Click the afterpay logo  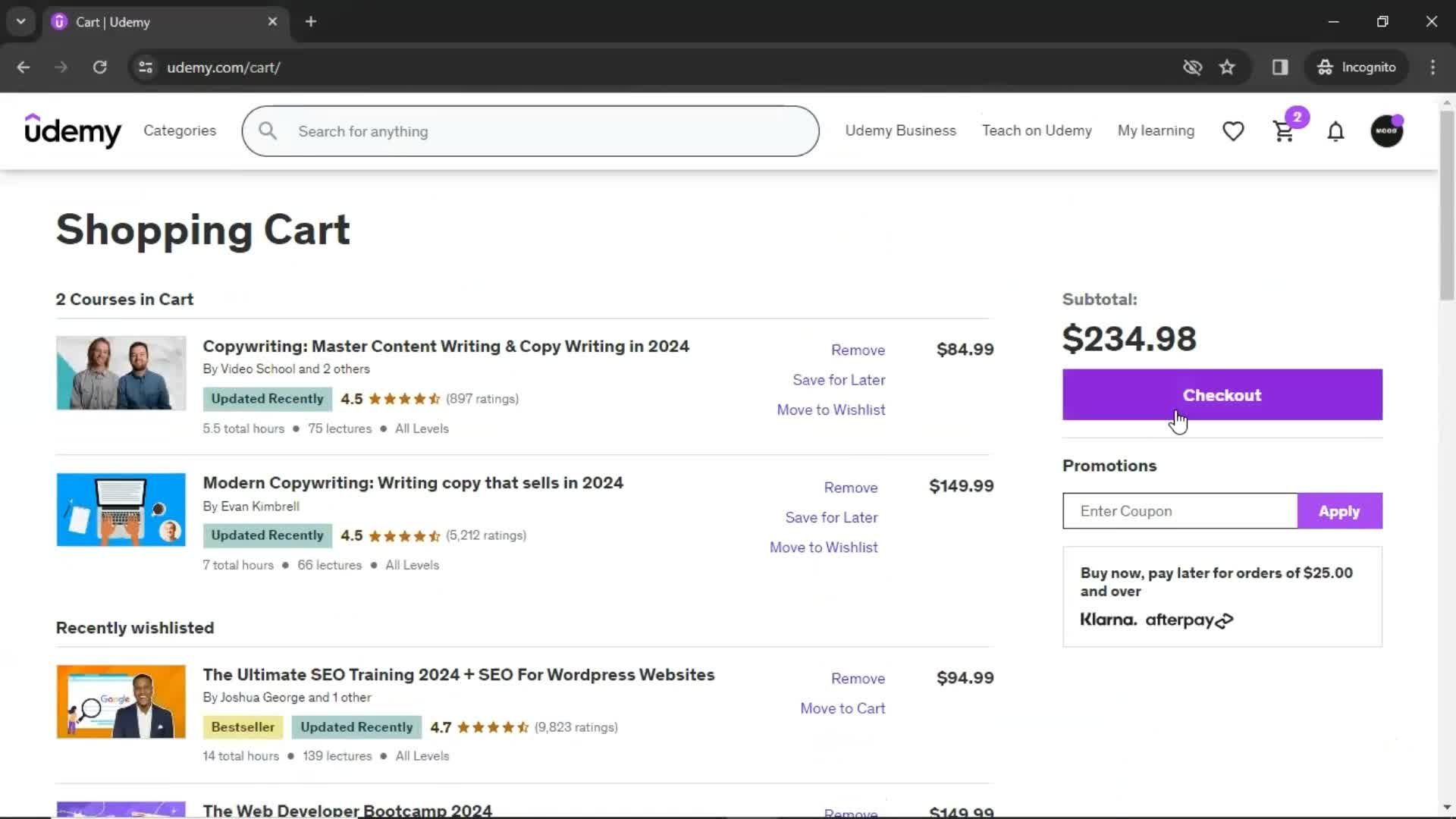(1189, 620)
